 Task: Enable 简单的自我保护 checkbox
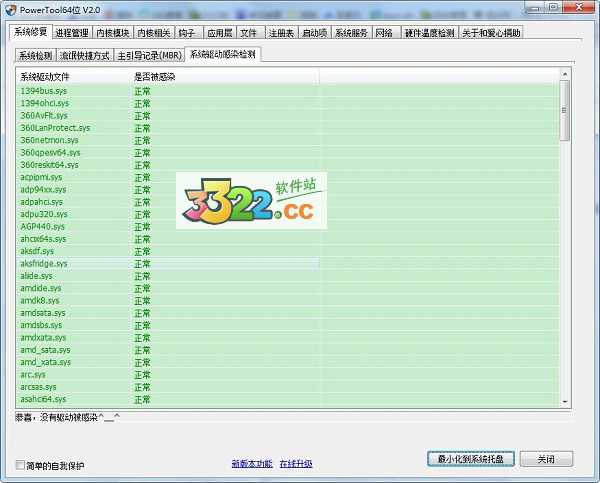[20, 465]
